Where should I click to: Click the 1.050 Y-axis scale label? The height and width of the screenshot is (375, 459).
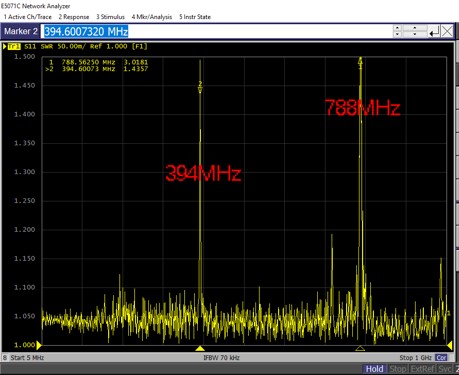[x=24, y=316]
